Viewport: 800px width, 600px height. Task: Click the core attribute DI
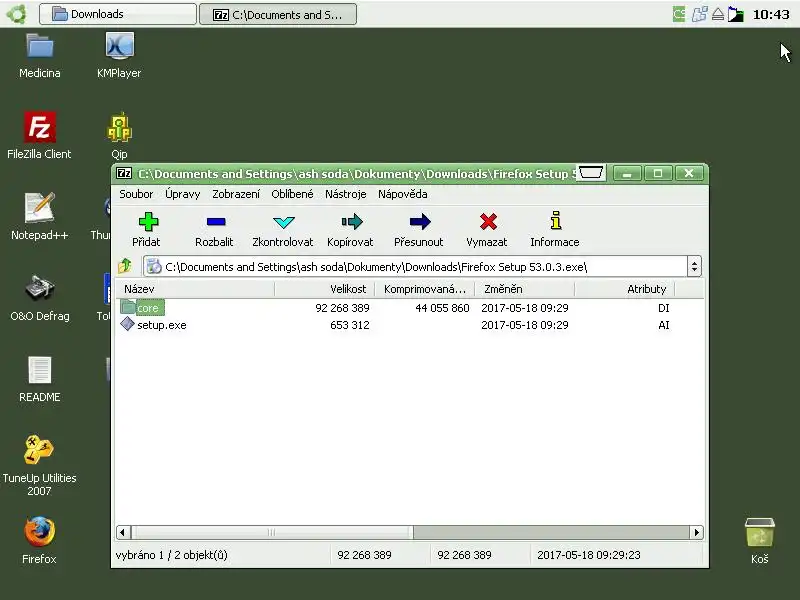[664, 308]
